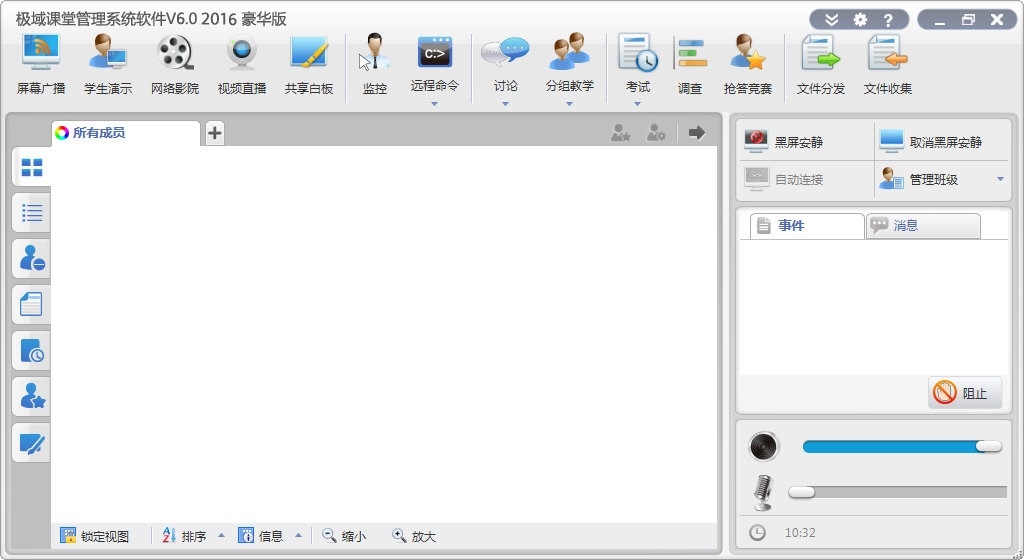This screenshot has height=560, width=1024.
Task: Expand the 远程命令 dropdown arrow
Action: (434, 103)
